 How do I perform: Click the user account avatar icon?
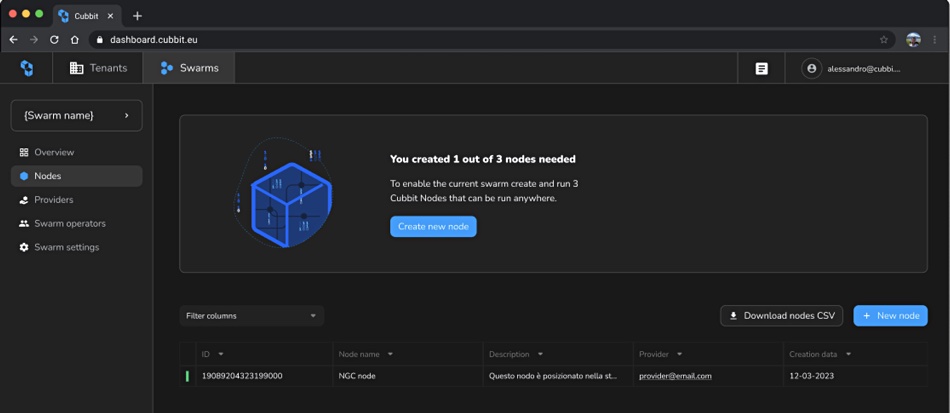click(x=811, y=68)
